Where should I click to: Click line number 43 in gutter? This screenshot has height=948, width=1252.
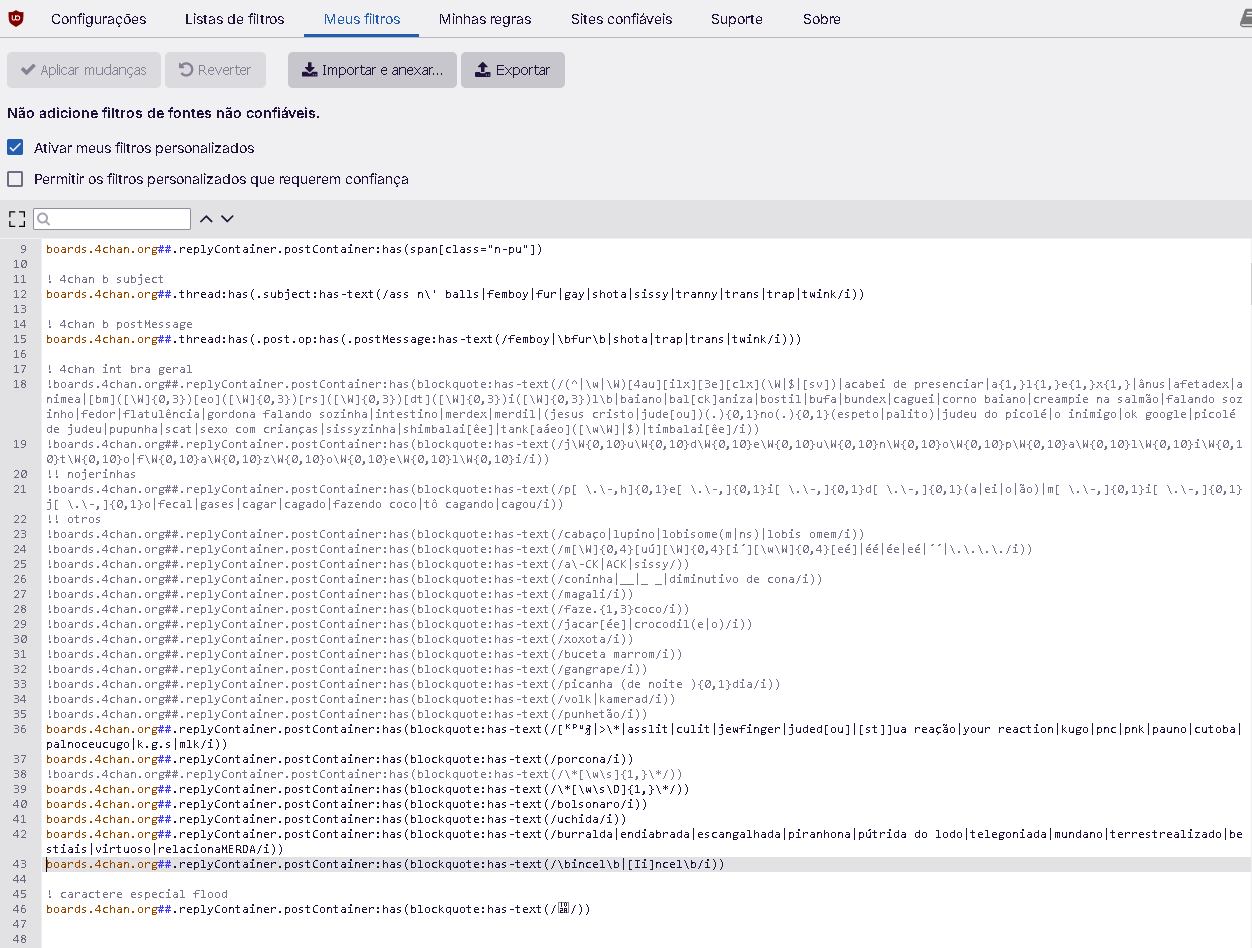click(x=21, y=864)
